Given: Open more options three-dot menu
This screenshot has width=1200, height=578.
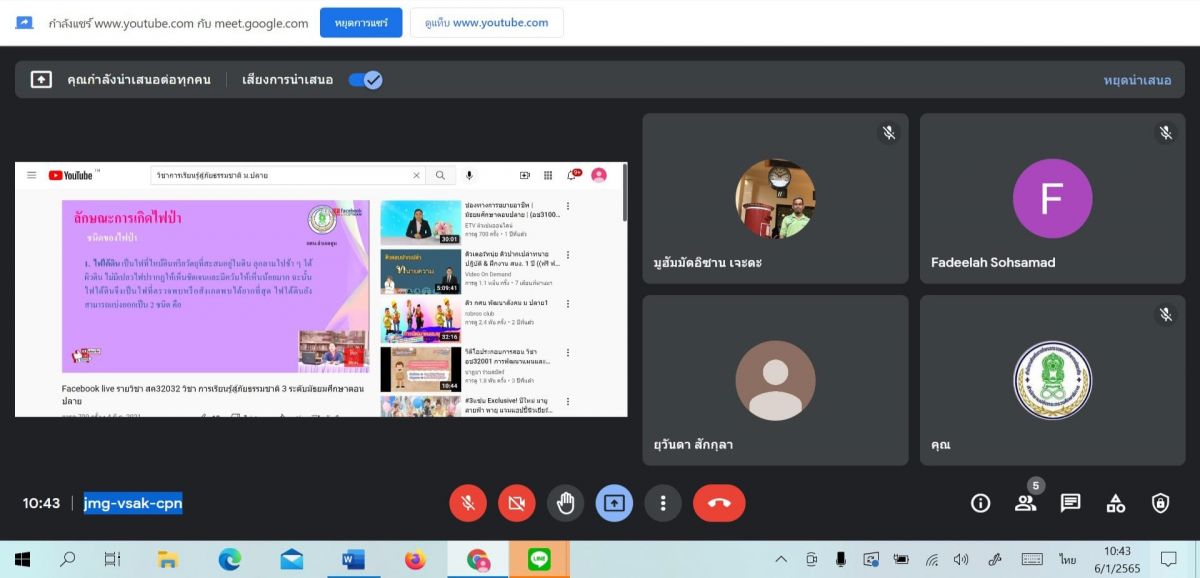Looking at the screenshot, I should (x=663, y=503).
